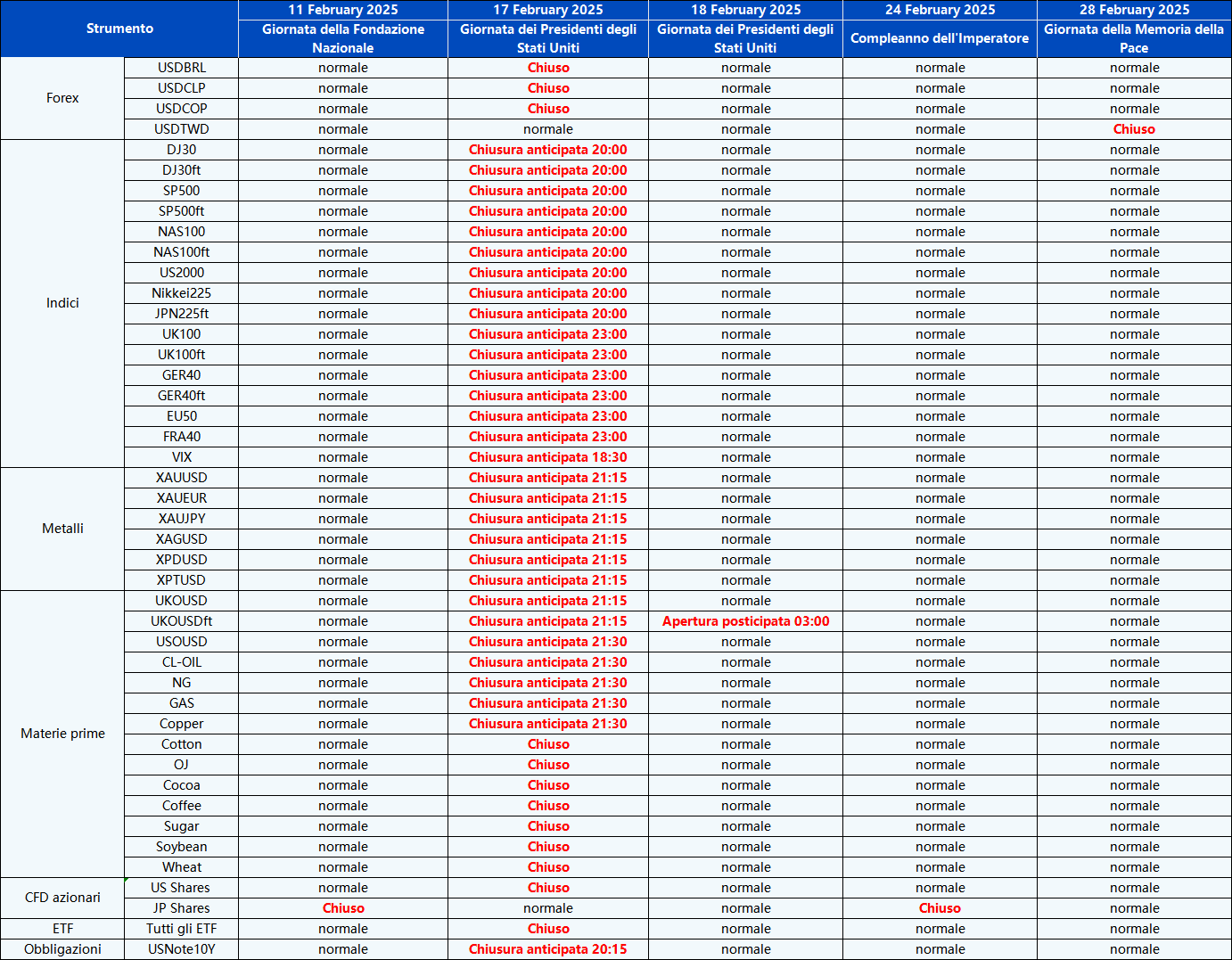
Task: Select the USDTWD instrument cell
Action: [181, 129]
